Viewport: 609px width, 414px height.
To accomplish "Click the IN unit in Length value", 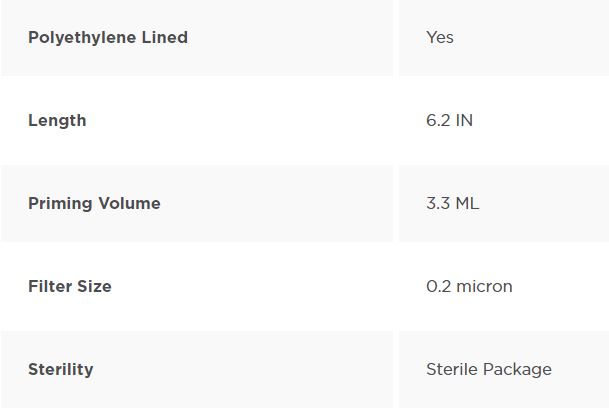I will tap(465, 120).
